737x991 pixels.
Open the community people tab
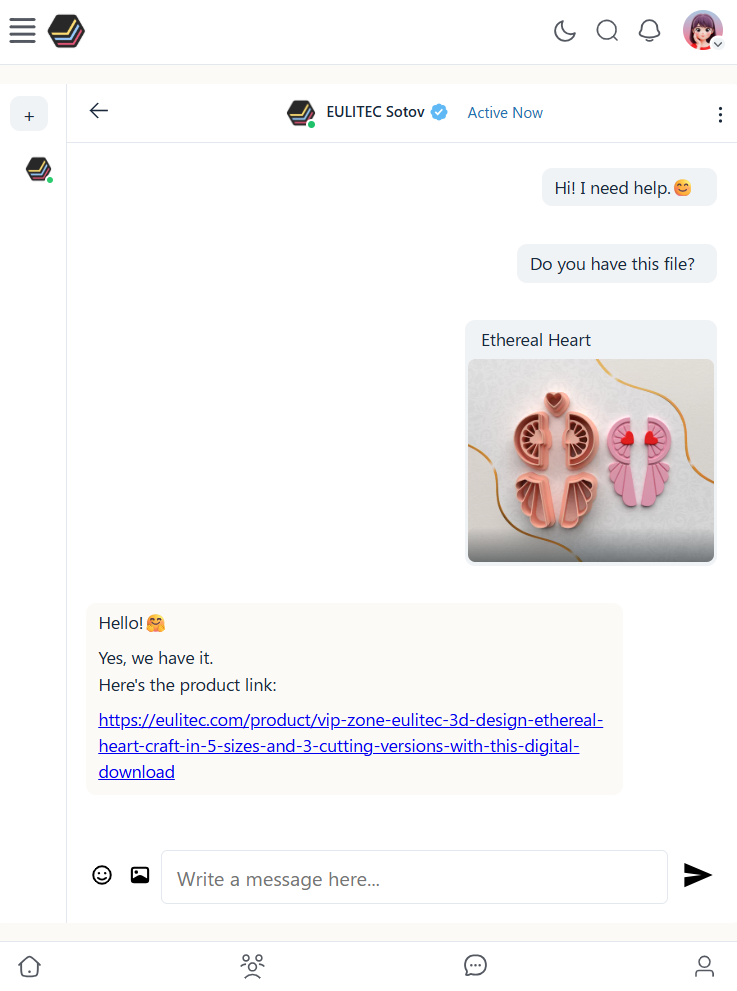coord(252,966)
